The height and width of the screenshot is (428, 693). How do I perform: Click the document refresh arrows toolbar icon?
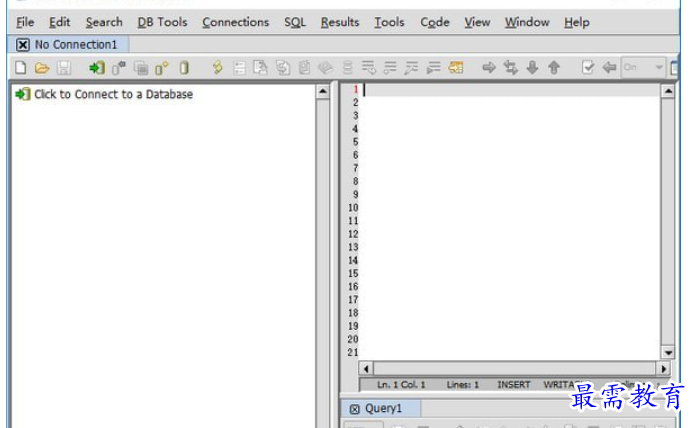(283, 68)
